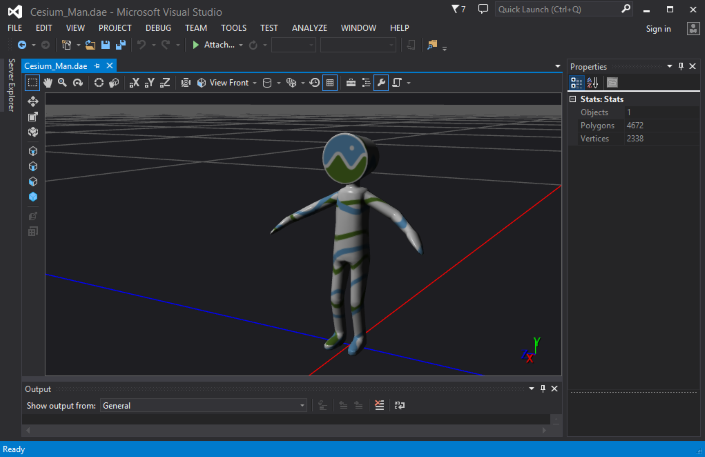The width and height of the screenshot is (705, 457).
Task: Click the Undo arrow
Action: (x=141, y=45)
